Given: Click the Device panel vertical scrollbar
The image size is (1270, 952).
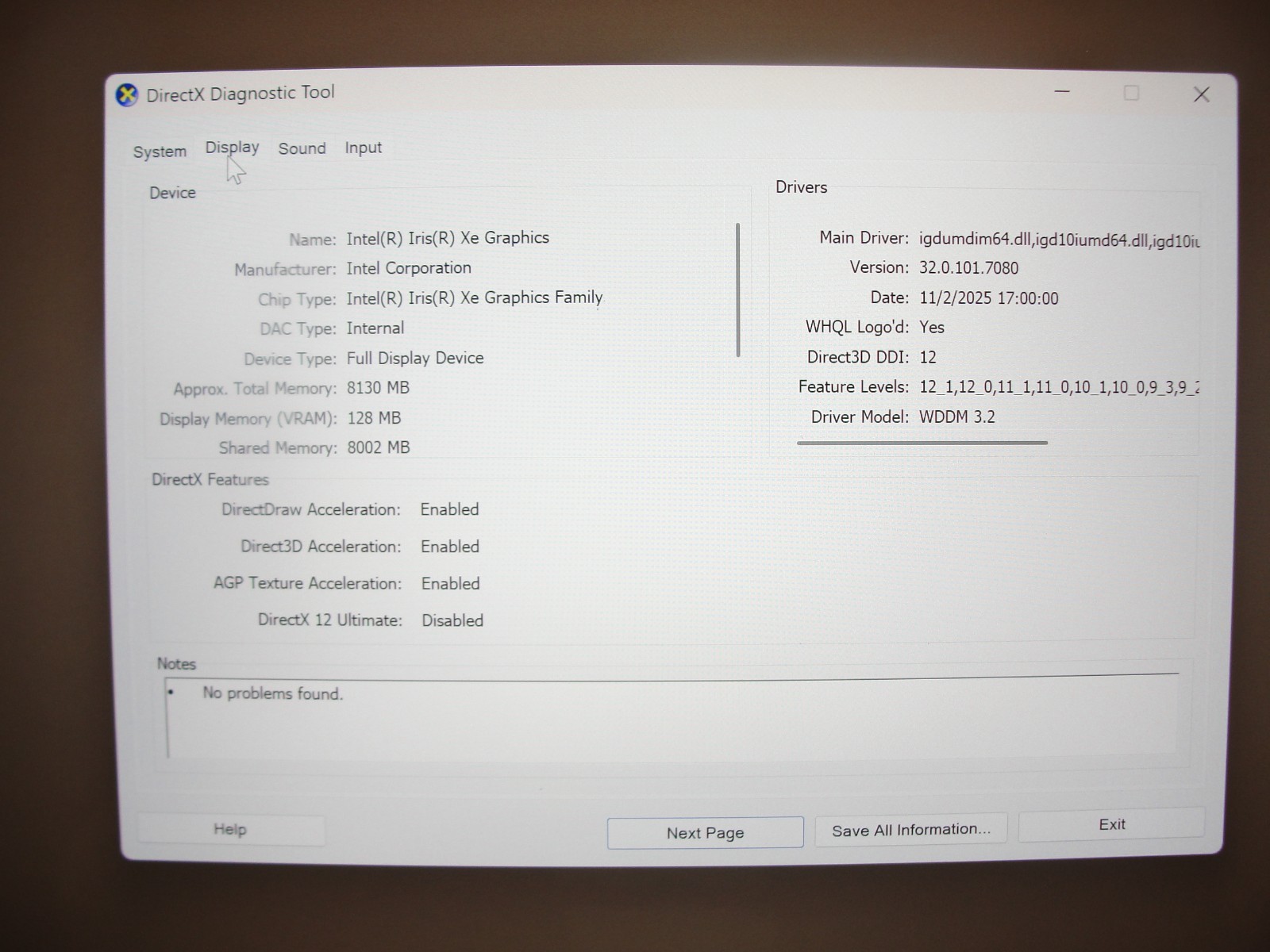Looking at the screenshot, I should click(738, 290).
